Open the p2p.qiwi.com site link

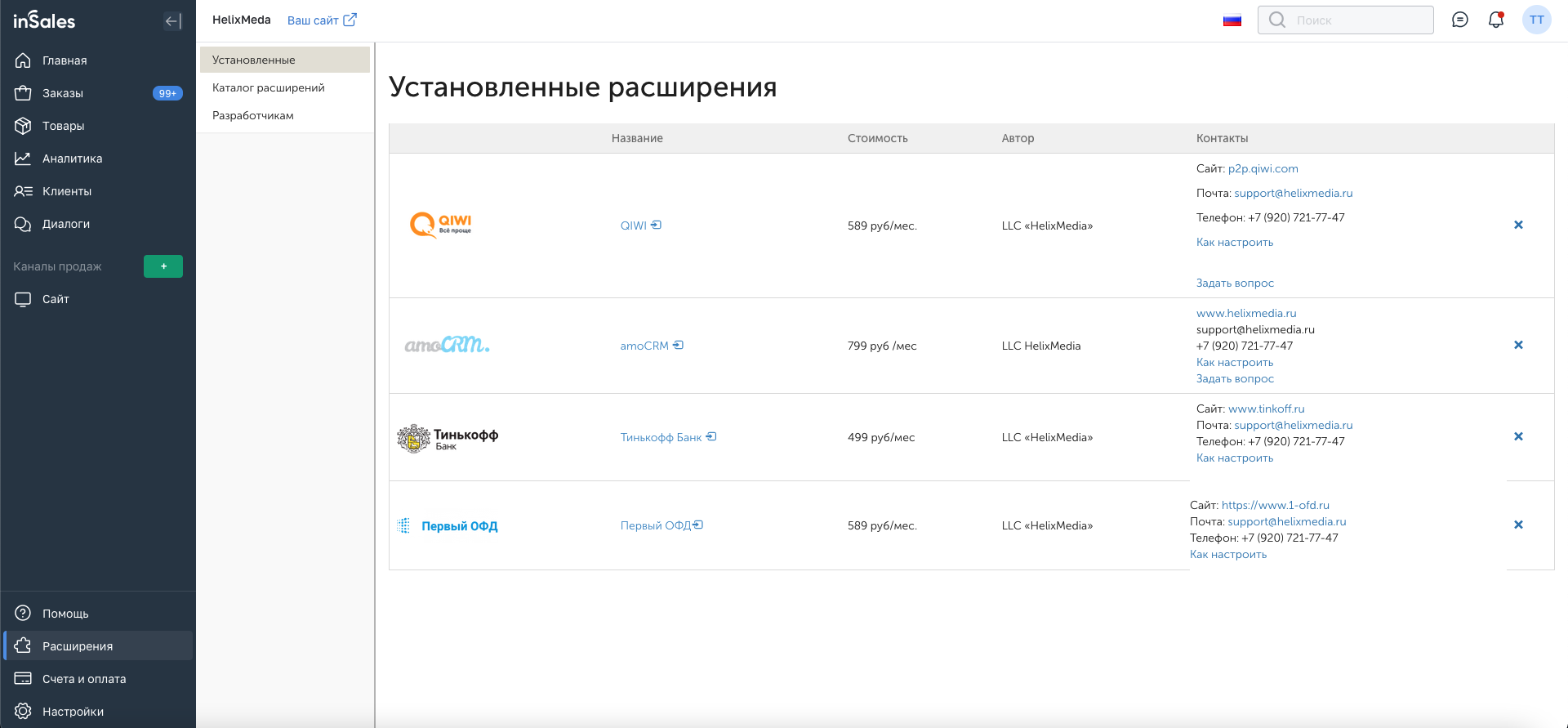(1263, 168)
